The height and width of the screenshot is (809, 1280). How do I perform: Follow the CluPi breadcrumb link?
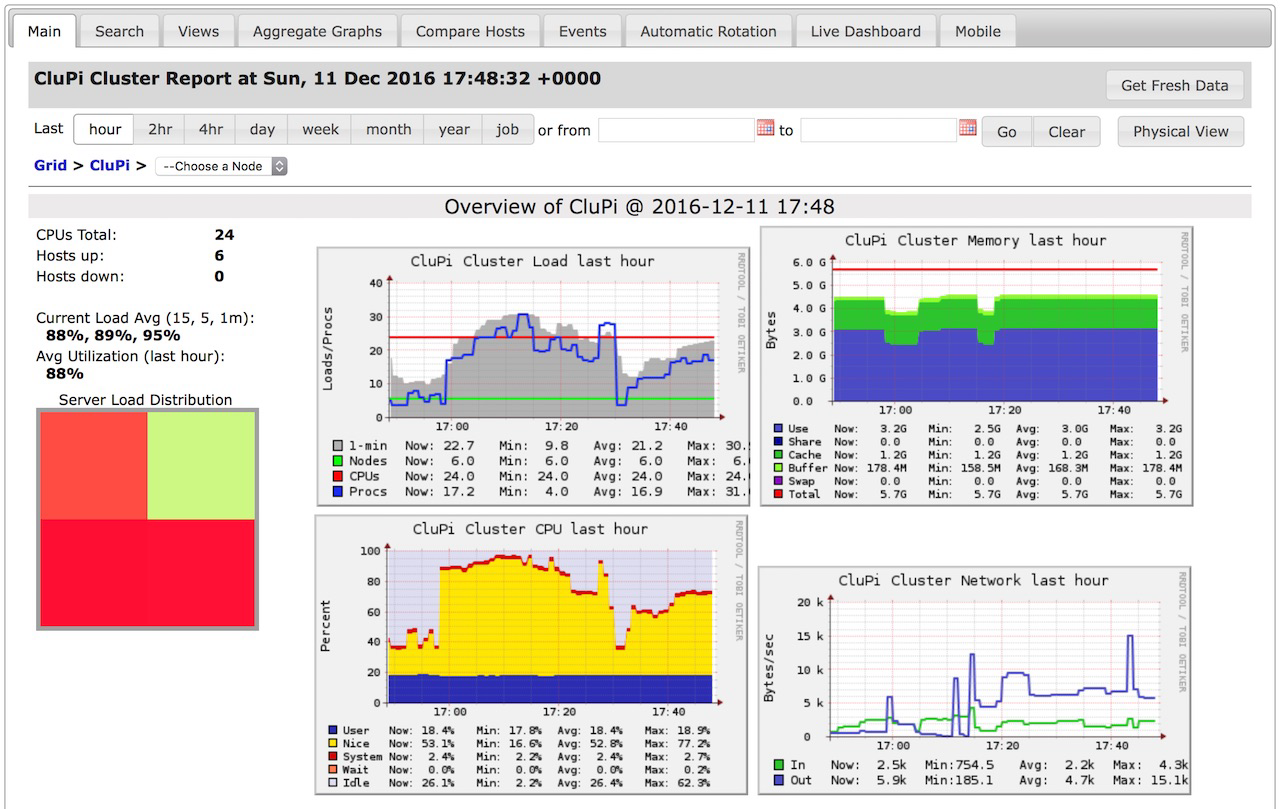pyautogui.click(x=110, y=165)
